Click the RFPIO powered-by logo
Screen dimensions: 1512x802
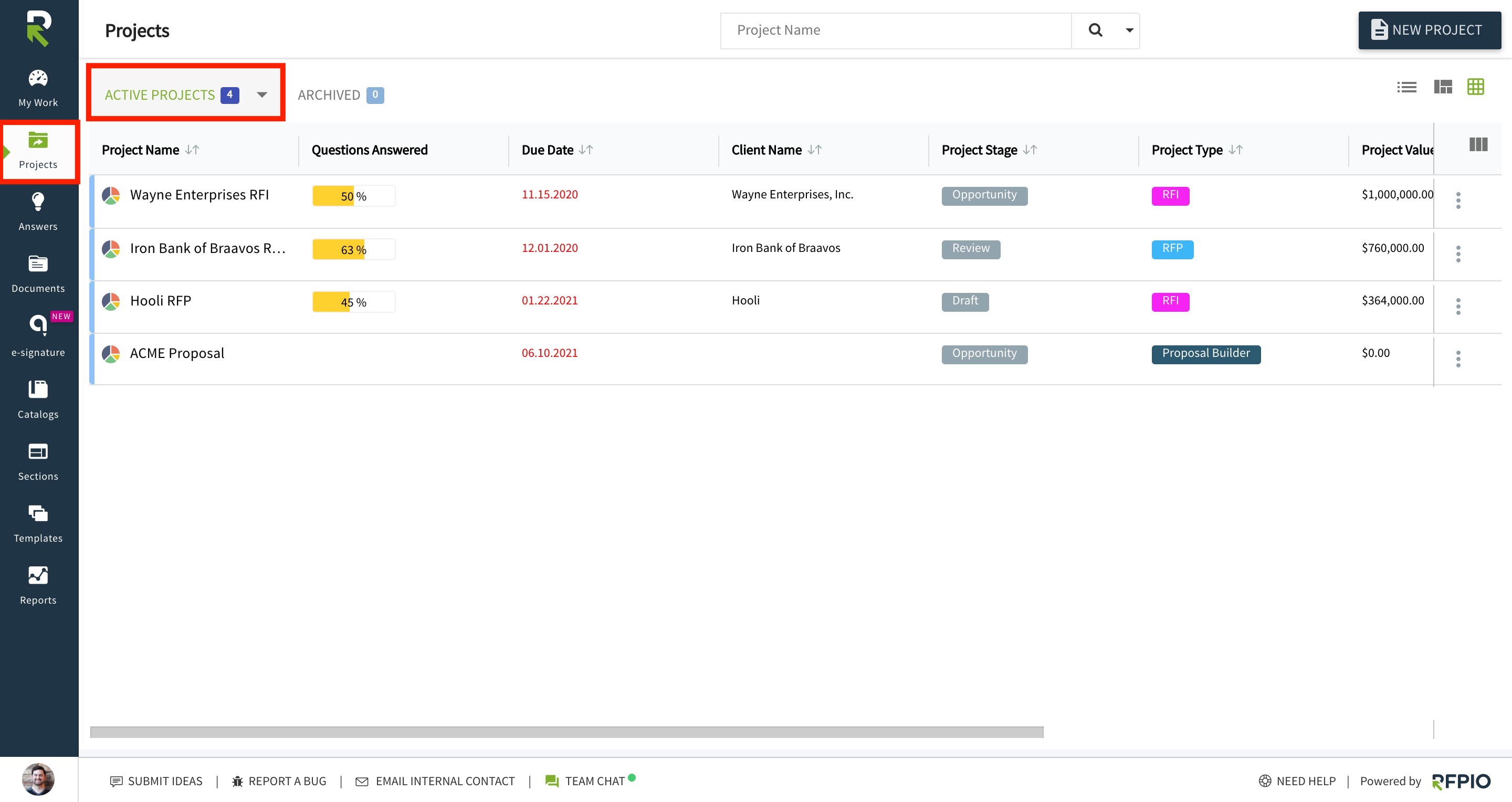(x=1461, y=782)
